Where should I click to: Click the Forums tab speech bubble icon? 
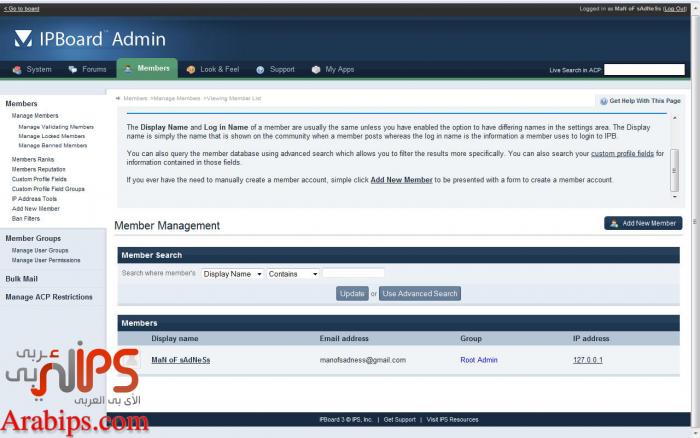tap(73, 69)
